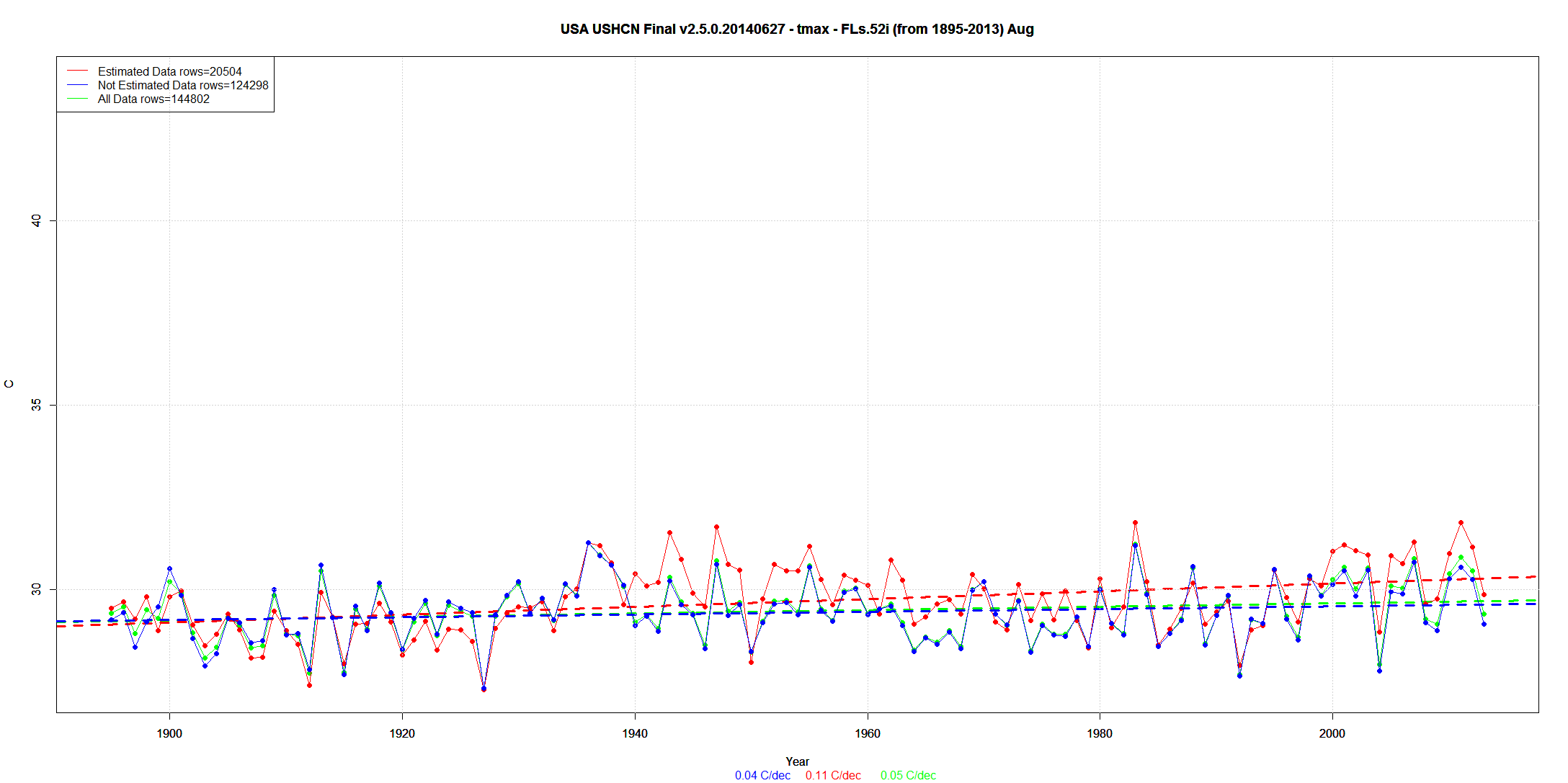The width and height of the screenshot is (1568, 783).
Task: Click the chart title text
Action: (797, 30)
